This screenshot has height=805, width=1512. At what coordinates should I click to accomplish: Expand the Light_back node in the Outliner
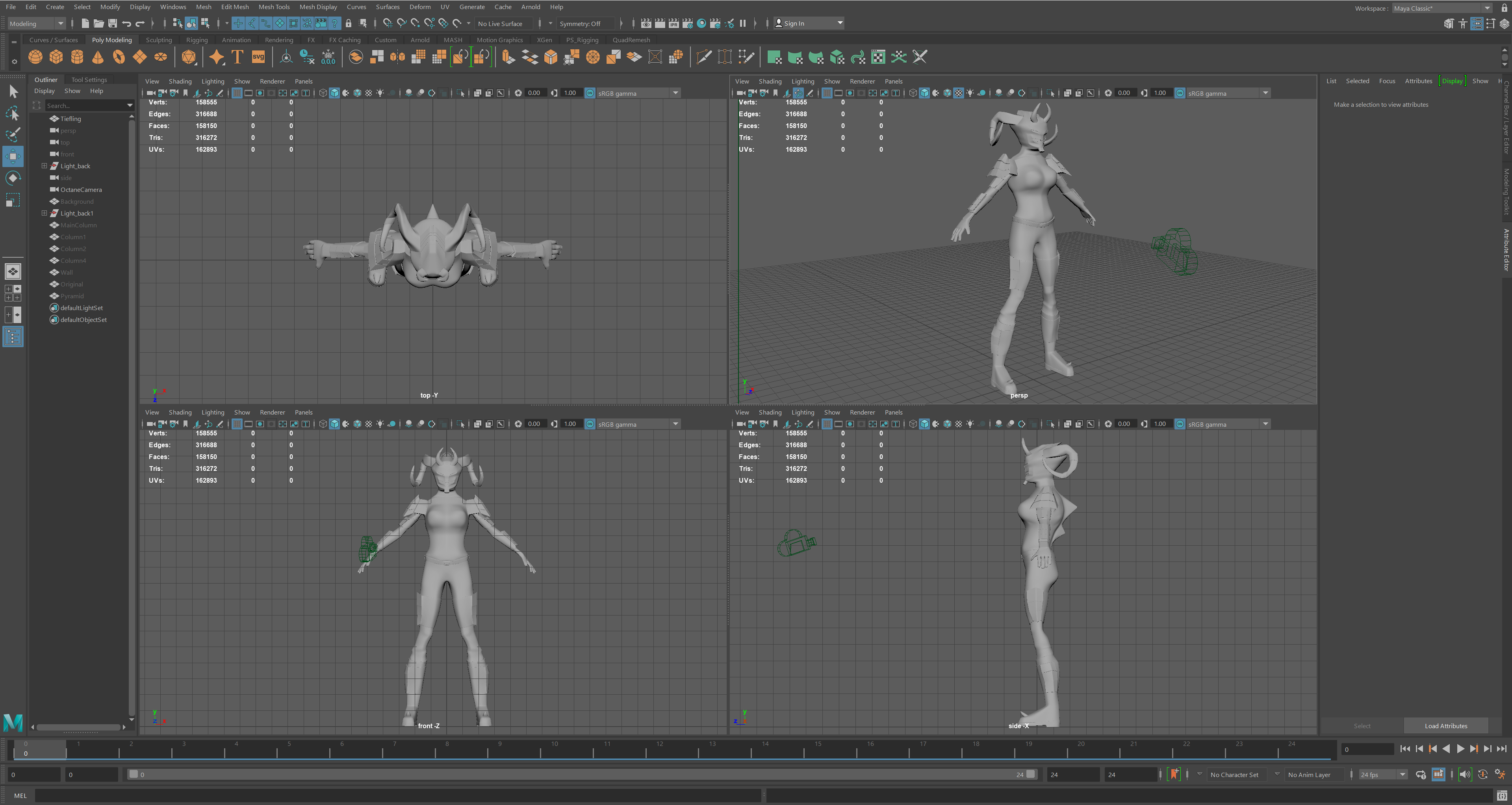point(44,165)
